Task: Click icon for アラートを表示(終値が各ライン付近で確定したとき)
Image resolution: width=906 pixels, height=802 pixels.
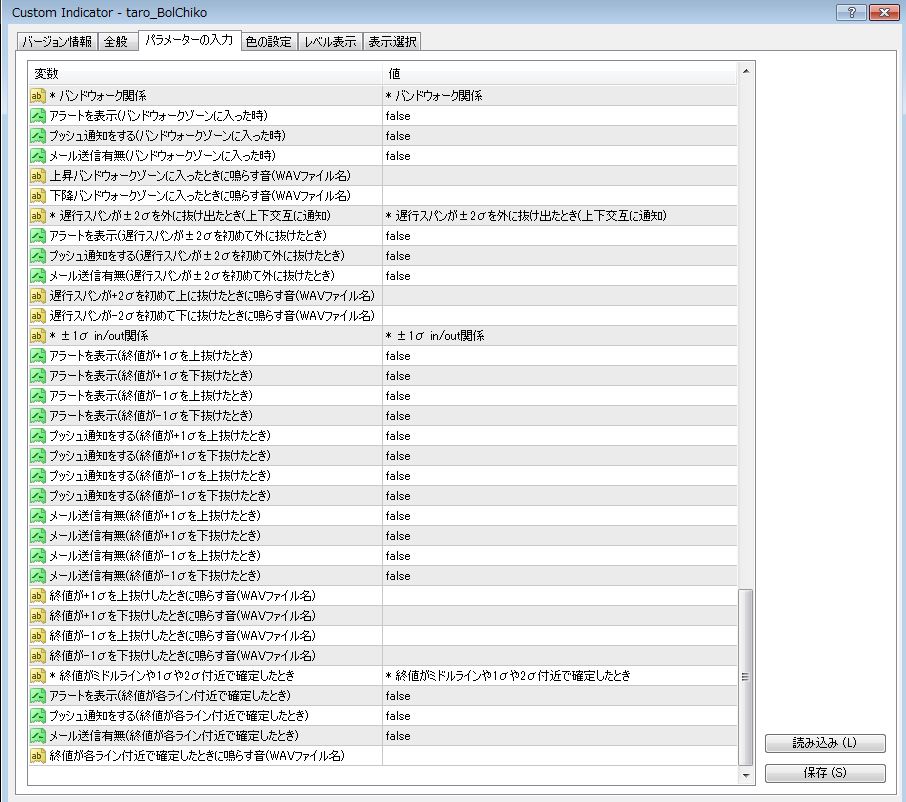Action: pos(38,696)
